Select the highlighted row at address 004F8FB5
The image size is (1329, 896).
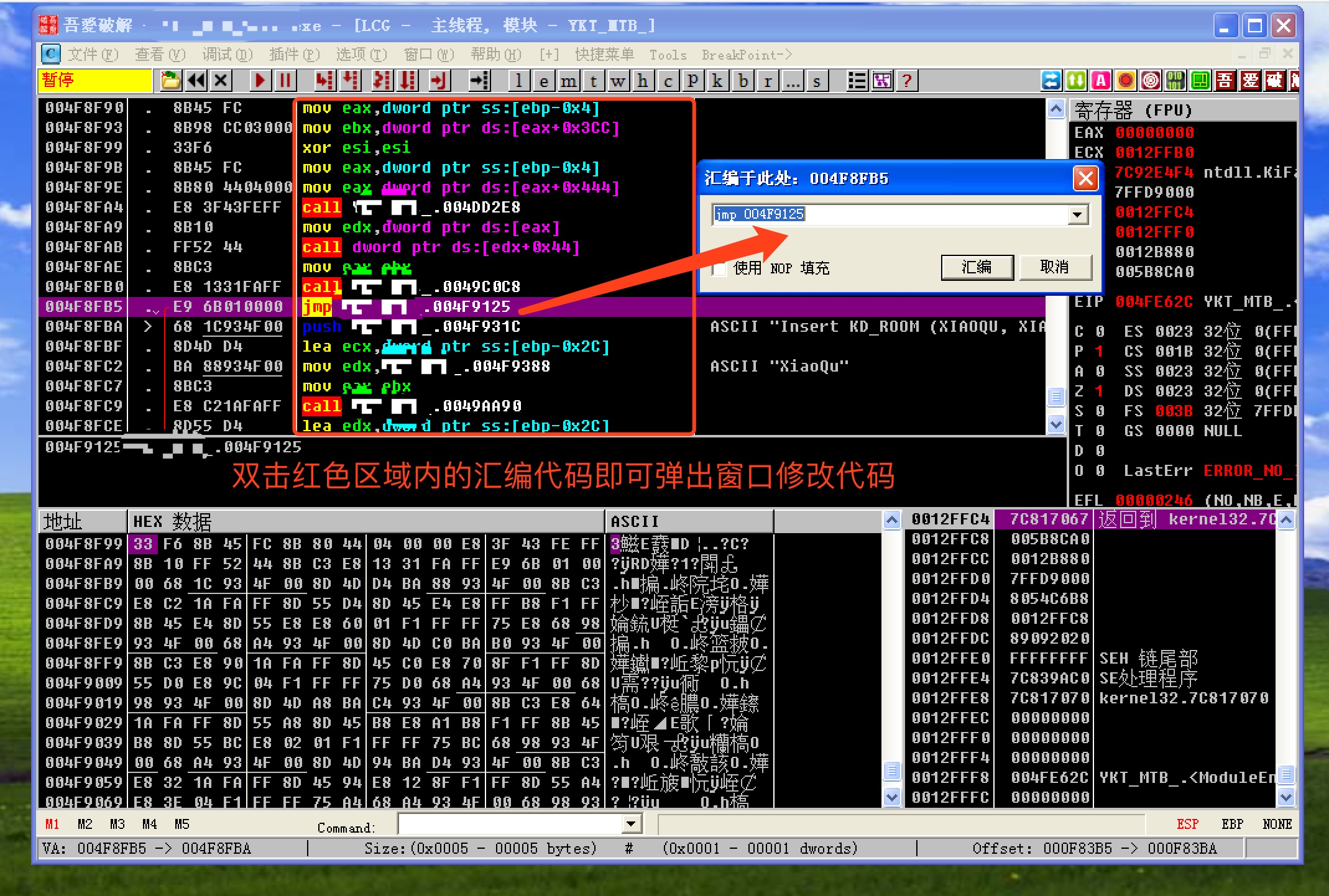(x=541, y=307)
